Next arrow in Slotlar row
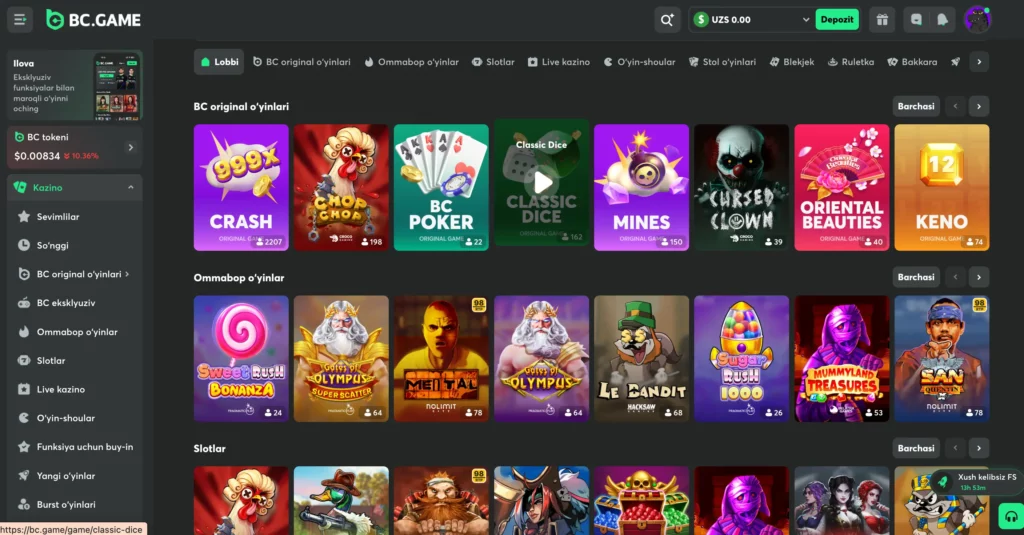The image size is (1024, 535). [x=978, y=448]
